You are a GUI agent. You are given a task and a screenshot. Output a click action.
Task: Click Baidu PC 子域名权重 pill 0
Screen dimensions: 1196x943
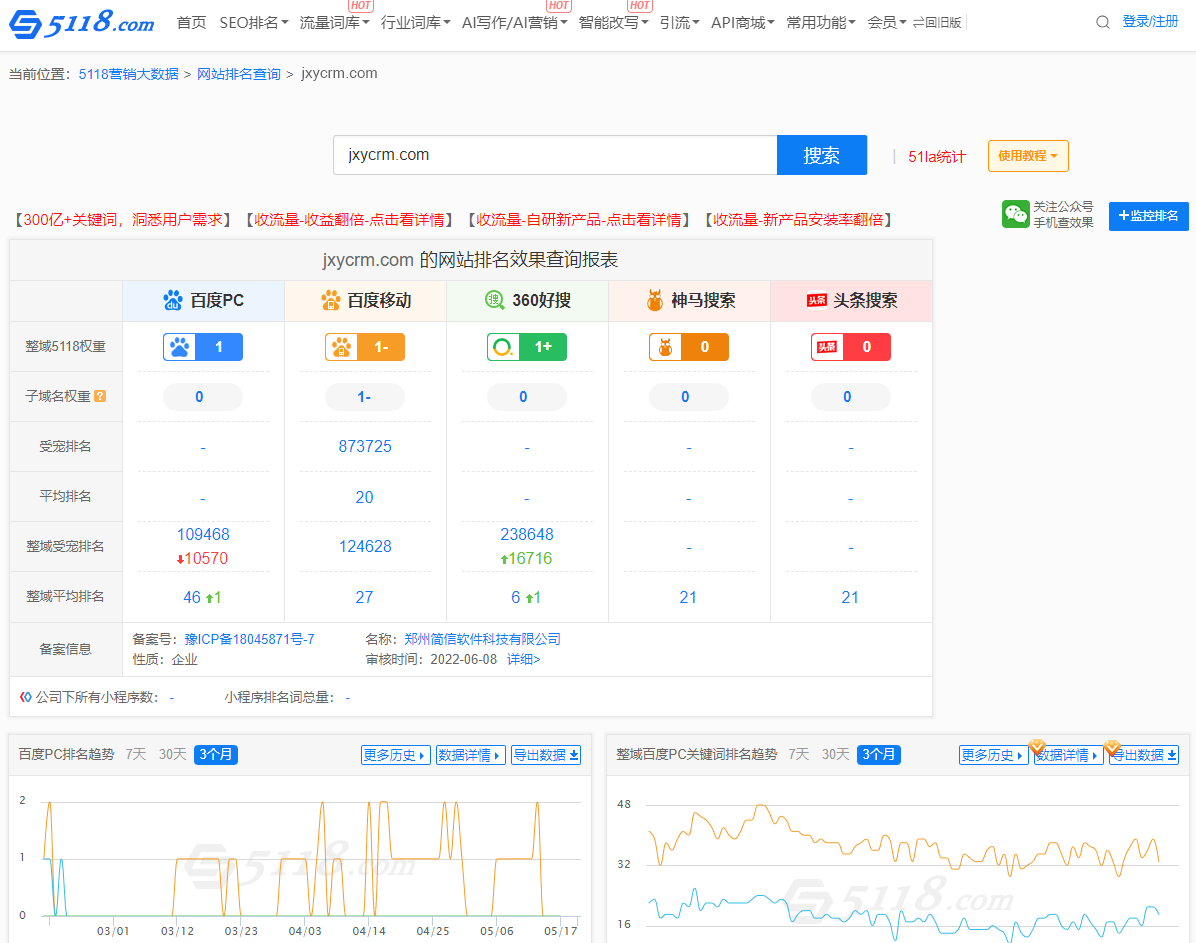(x=203, y=397)
